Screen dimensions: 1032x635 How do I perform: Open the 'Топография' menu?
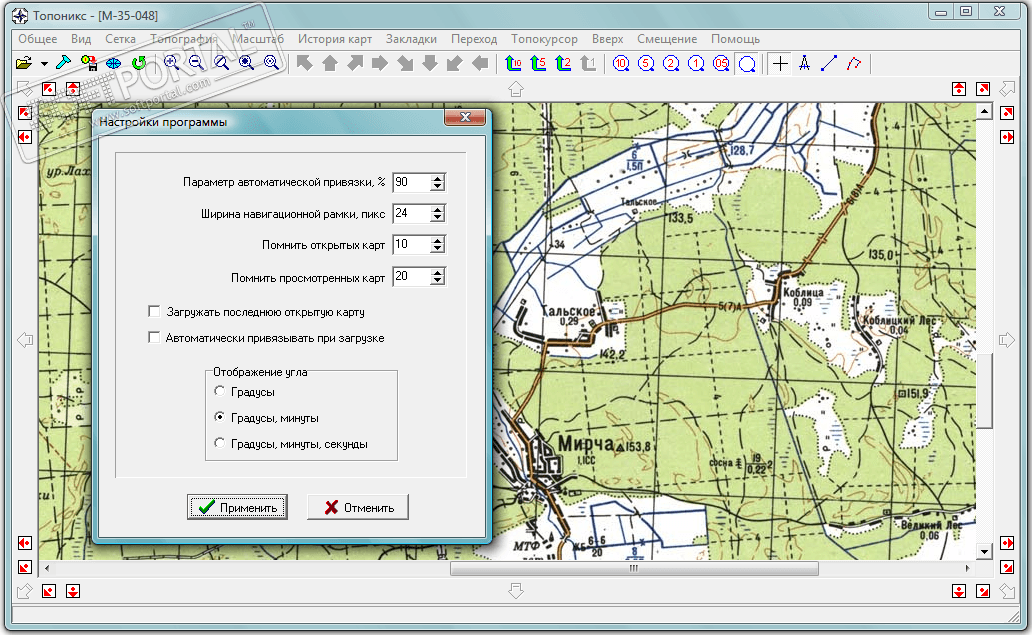pos(184,39)
